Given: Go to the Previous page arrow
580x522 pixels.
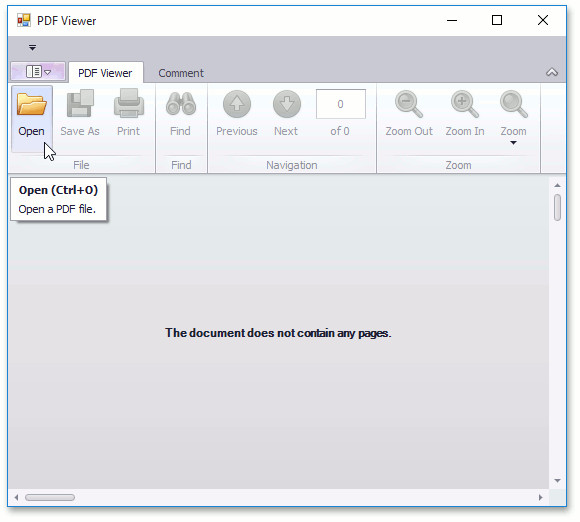Looking at the screenshot, I should click(x=237, y=104).
